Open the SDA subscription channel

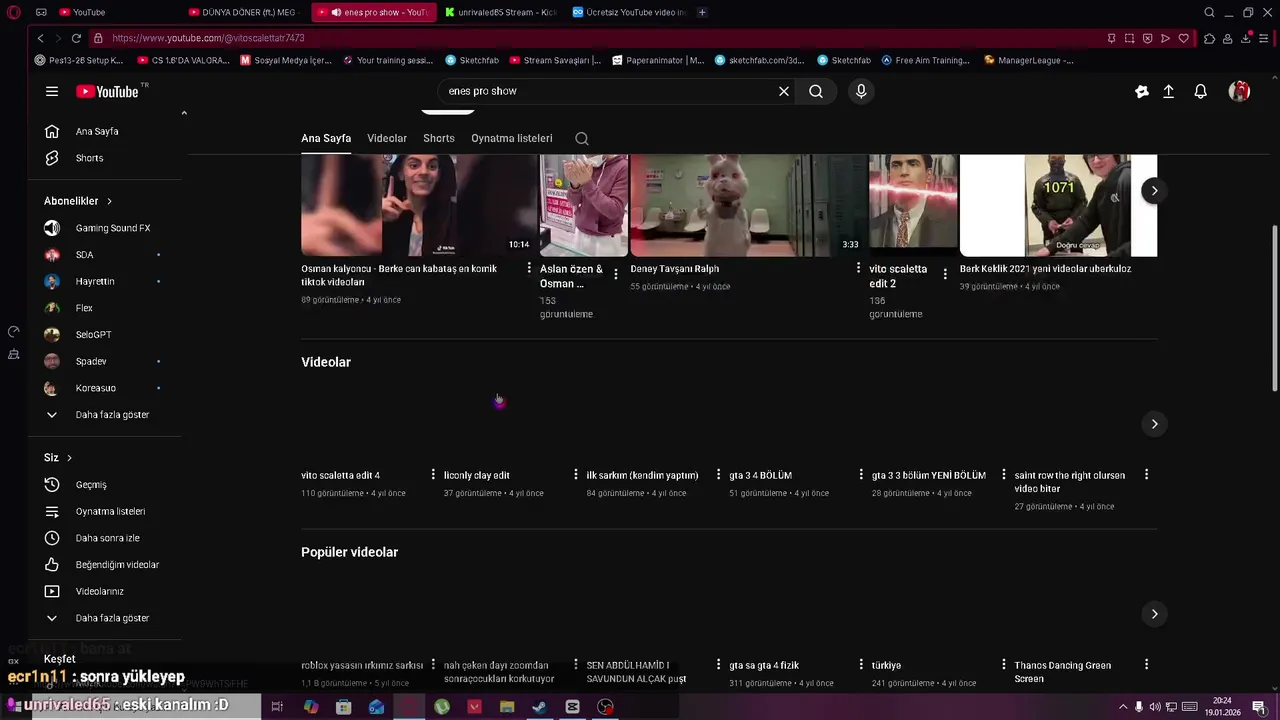coord(84,255)
